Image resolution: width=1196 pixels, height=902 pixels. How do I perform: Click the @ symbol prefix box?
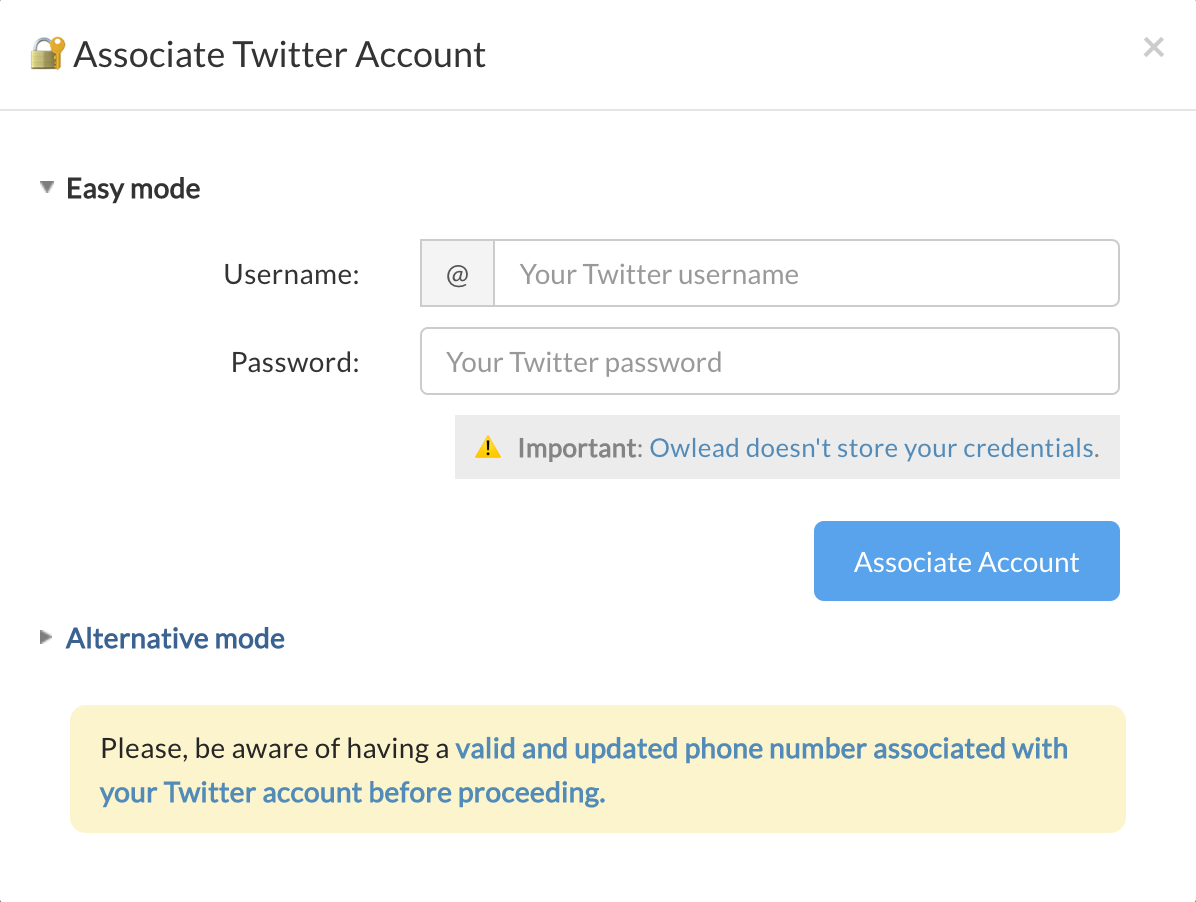458,274
